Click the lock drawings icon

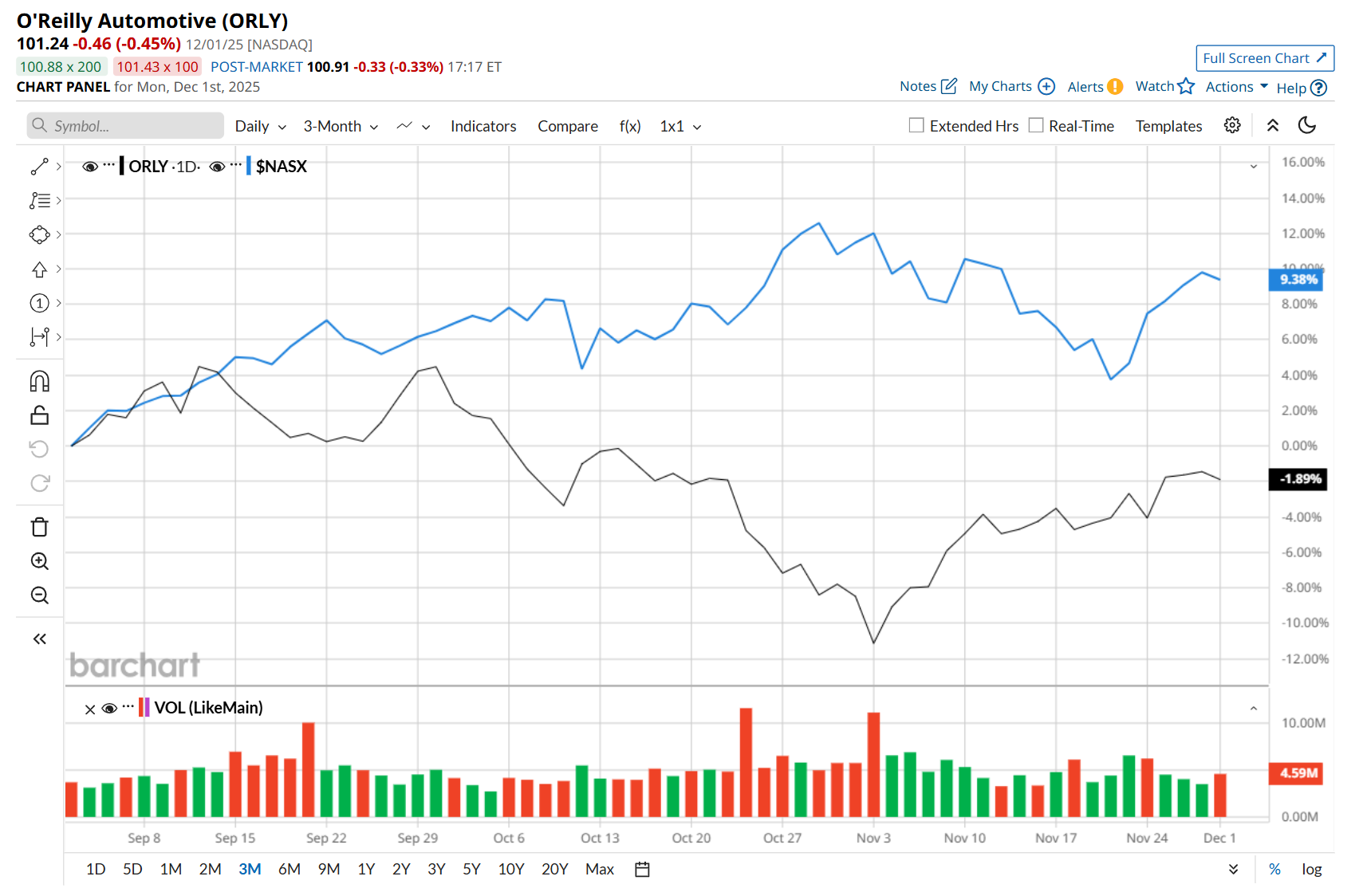[x=39, y=415]
